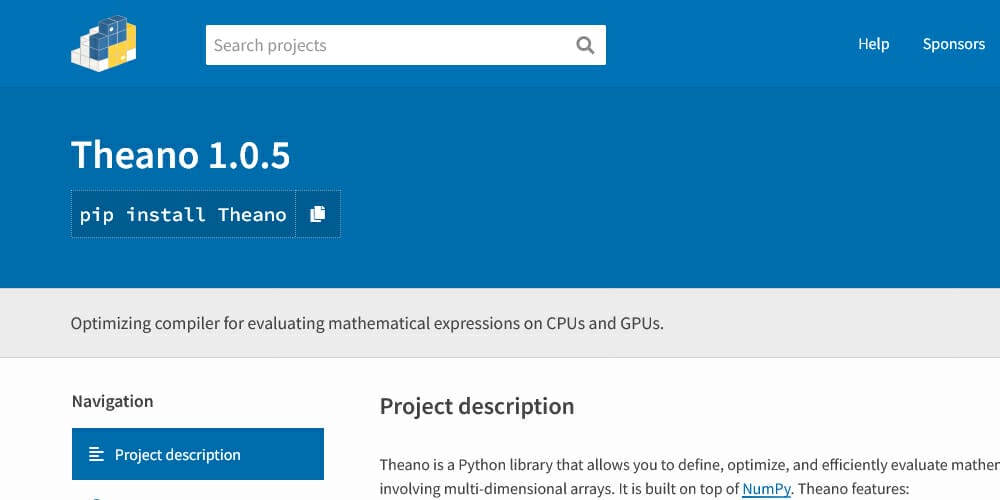Focus the Search projects field
The image size is (1000, 500).
[406, 45]
